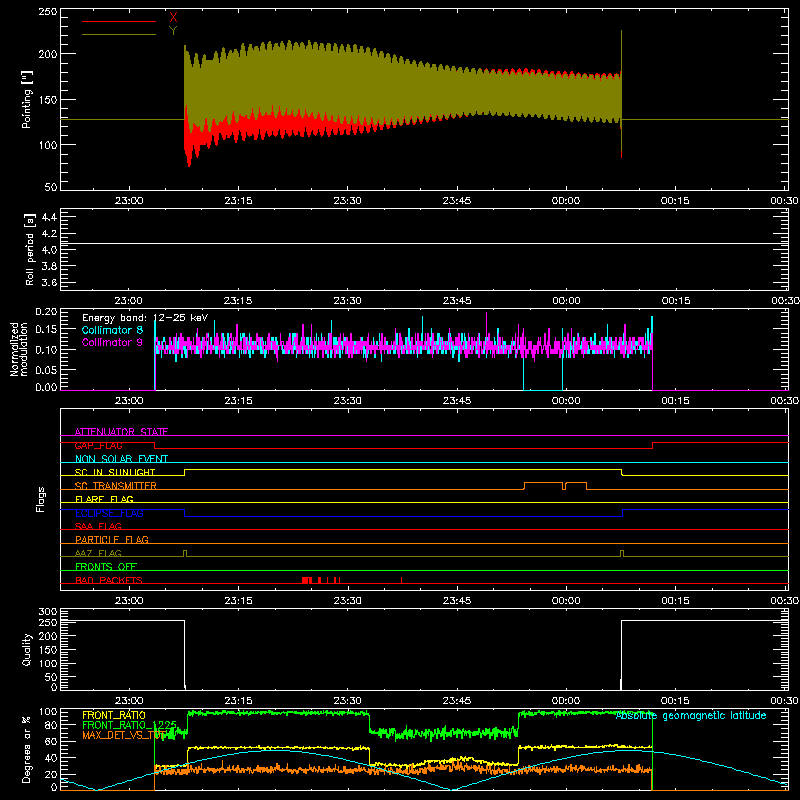Click the 00:00 time label under Roll period plot

coord(566,301)
